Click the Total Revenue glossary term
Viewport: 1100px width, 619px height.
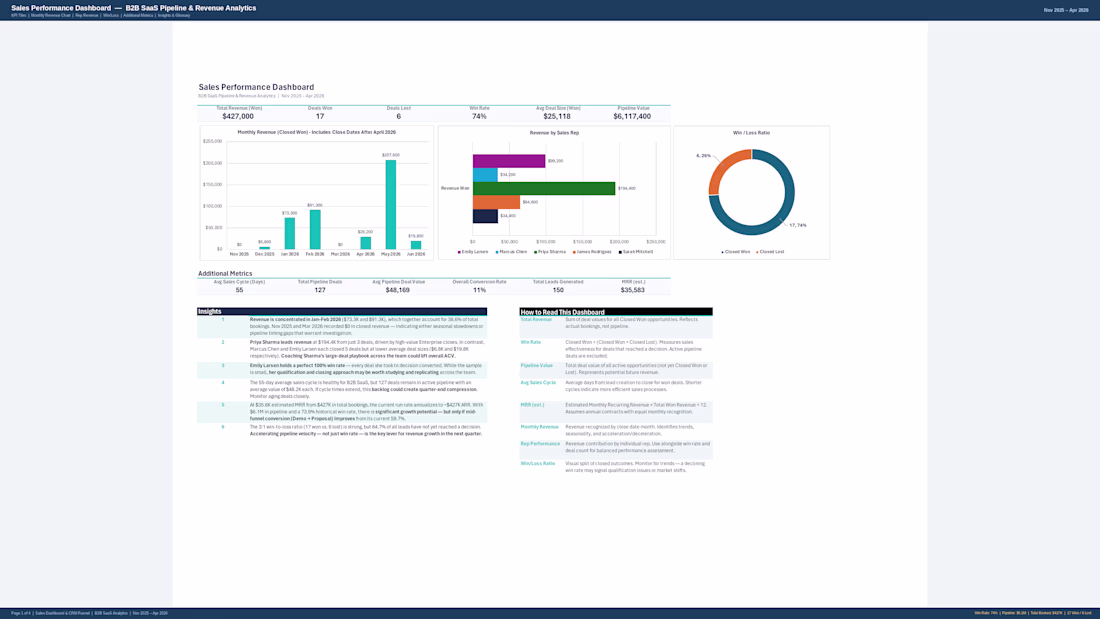[536, 319]
